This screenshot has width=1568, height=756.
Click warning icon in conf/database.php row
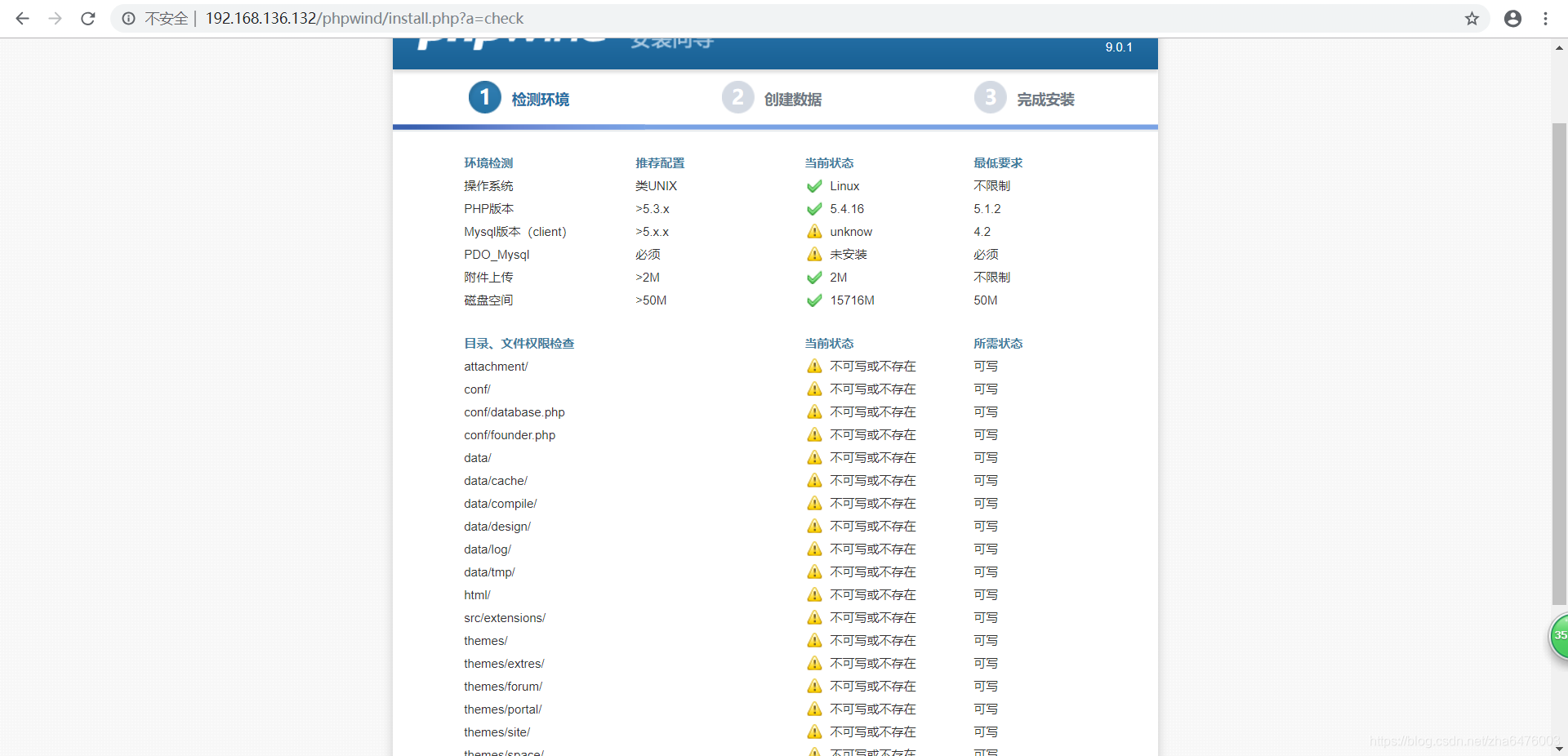(814, 412)
